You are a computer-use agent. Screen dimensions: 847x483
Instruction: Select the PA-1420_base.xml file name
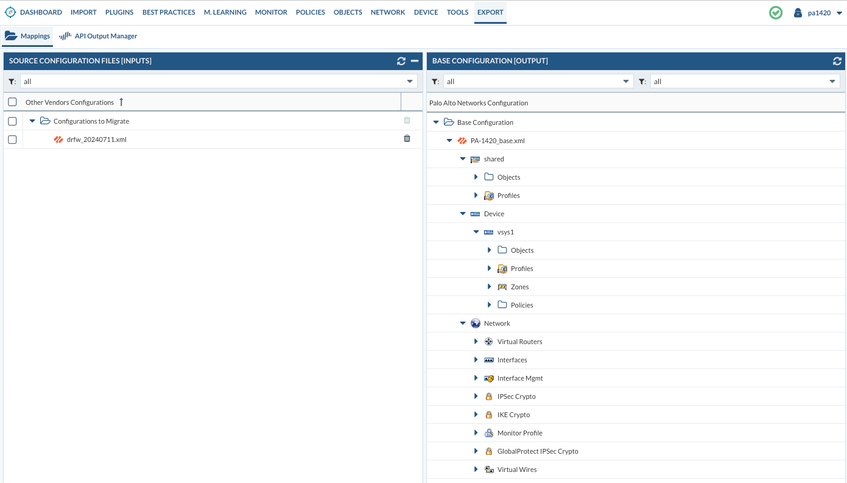(x=498, y=140)
